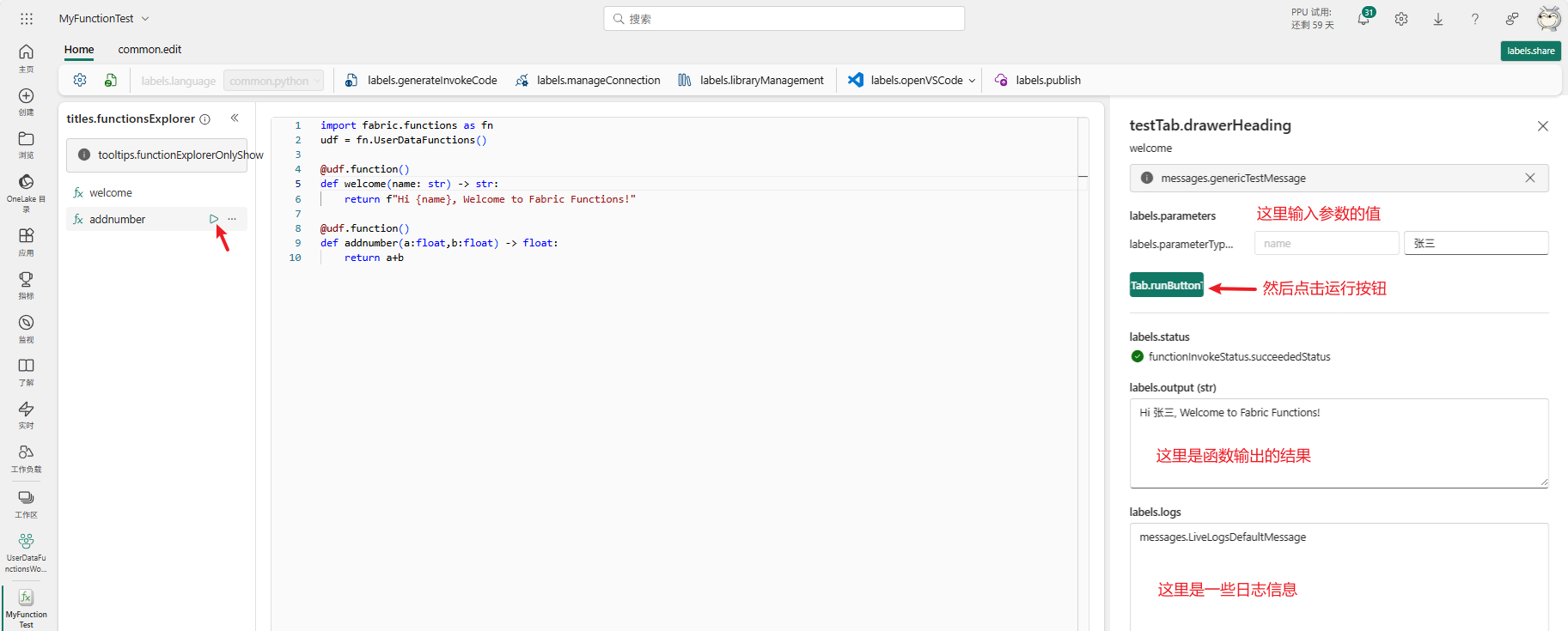
Task: Run the addnumber function play icon
Action: click(214, 219)
